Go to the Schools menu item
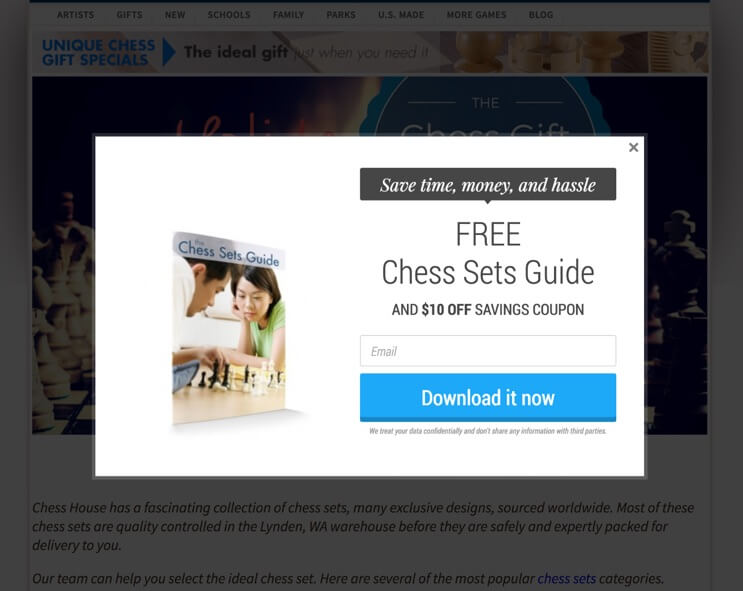Screen dimensions: 743x591 (x=228, y=15)
